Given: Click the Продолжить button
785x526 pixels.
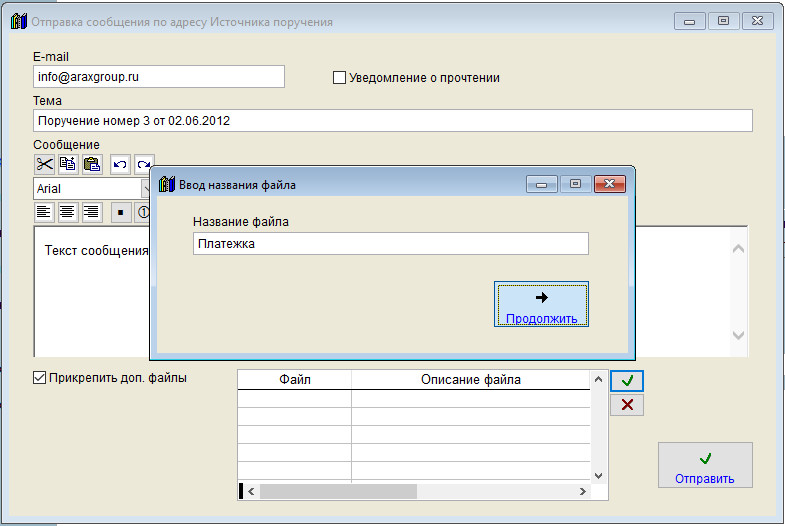Looking at the screenshot, I should (x=541, y=304).
